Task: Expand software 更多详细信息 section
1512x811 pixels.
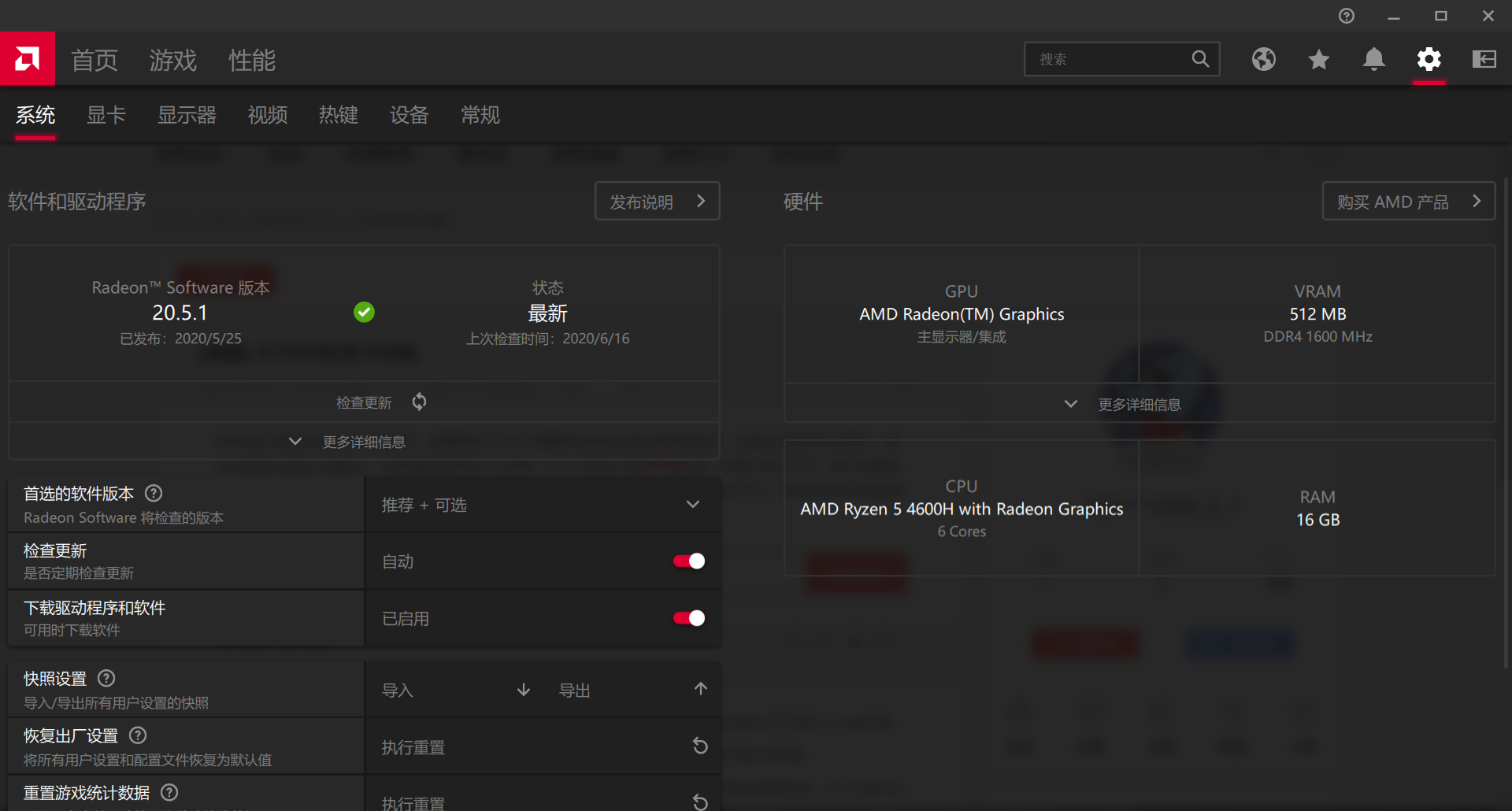Action: (x=364, y=442)
